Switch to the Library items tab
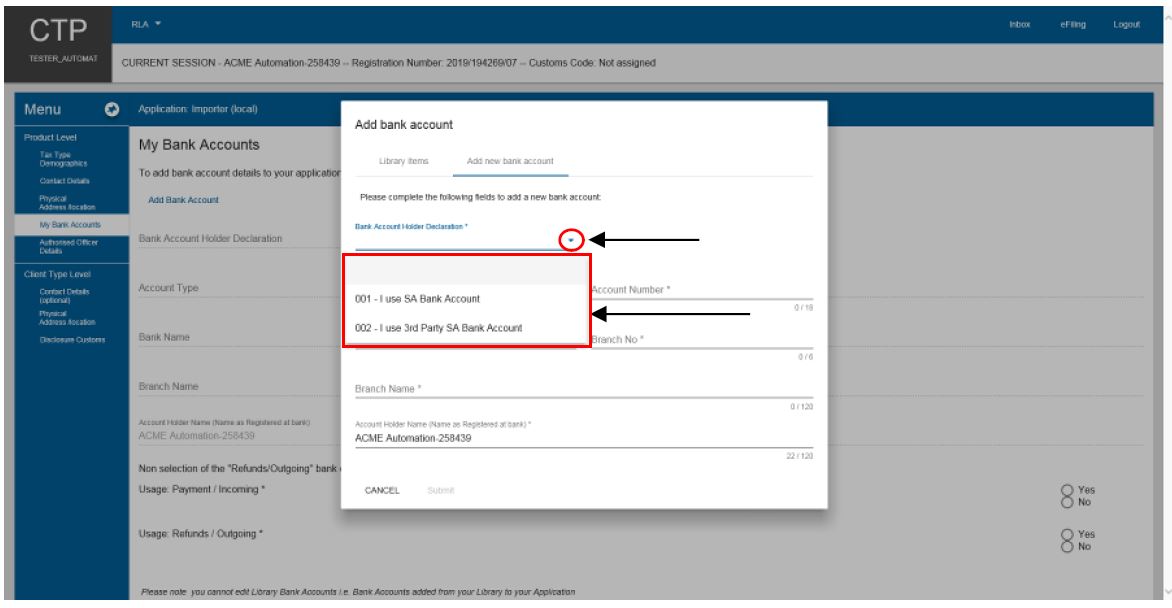Screen dimensions: 1172x608 click(x=404, y=161)
